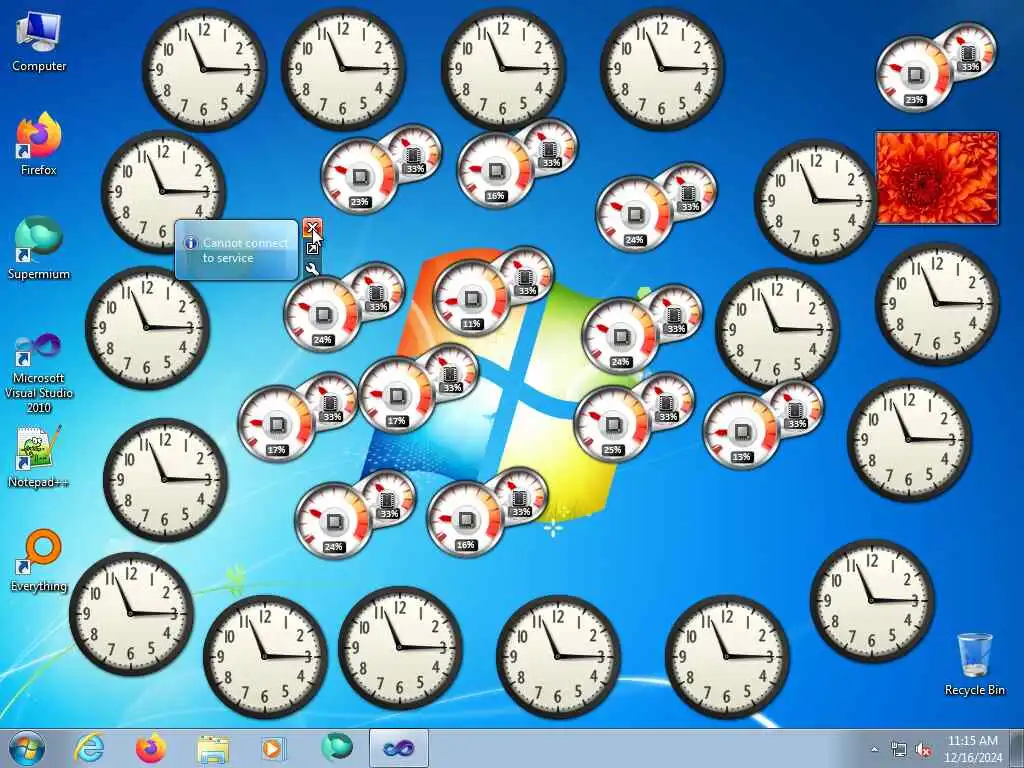Switch to Visual Studio taskbar button

pos(398,748)
